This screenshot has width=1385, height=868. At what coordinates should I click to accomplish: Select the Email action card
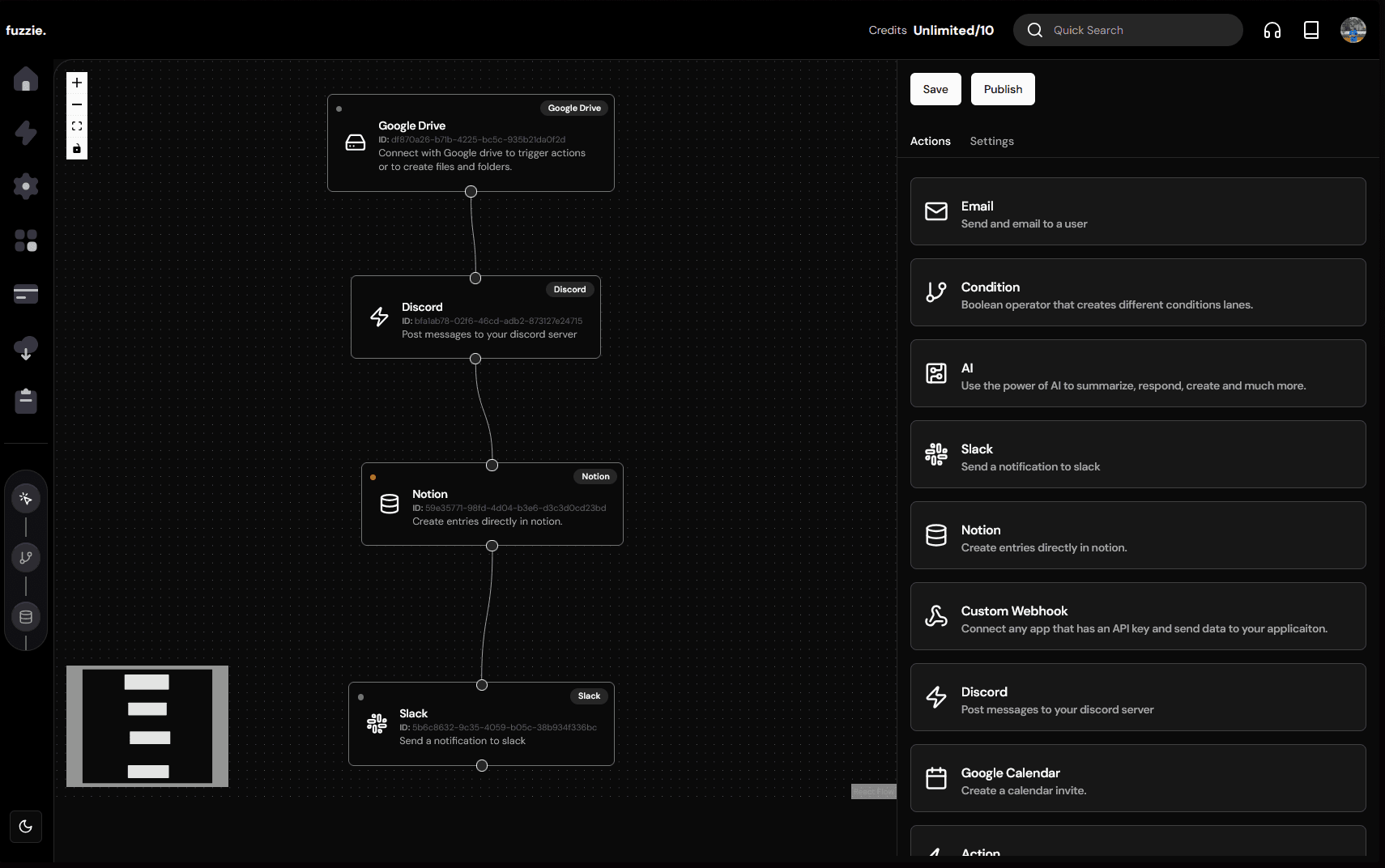click(x=1138, y=211)
